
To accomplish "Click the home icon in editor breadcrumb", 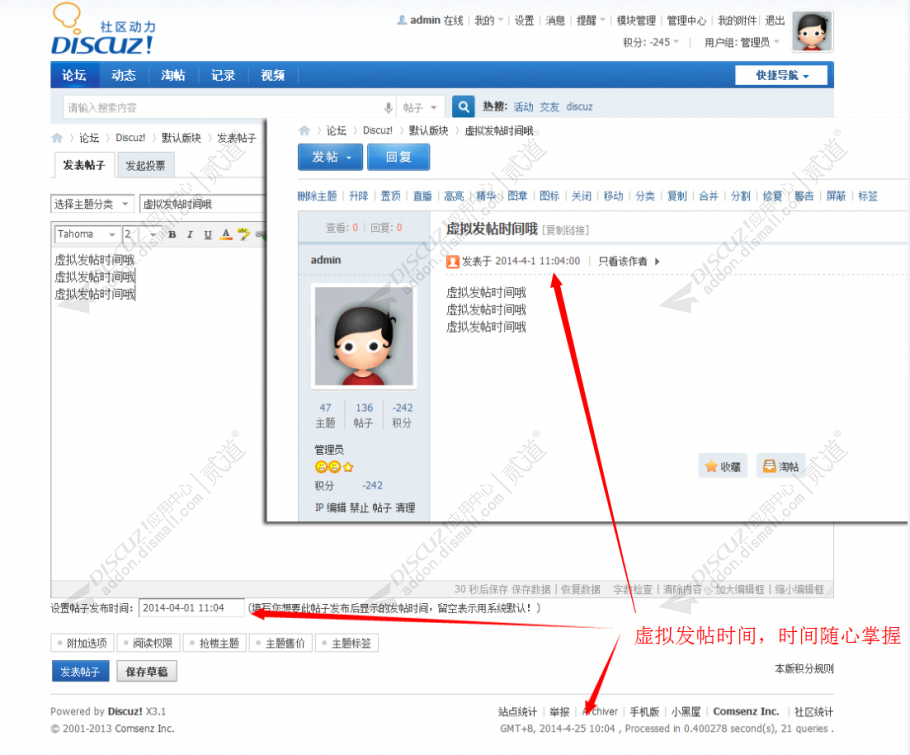I will point(57,138).
